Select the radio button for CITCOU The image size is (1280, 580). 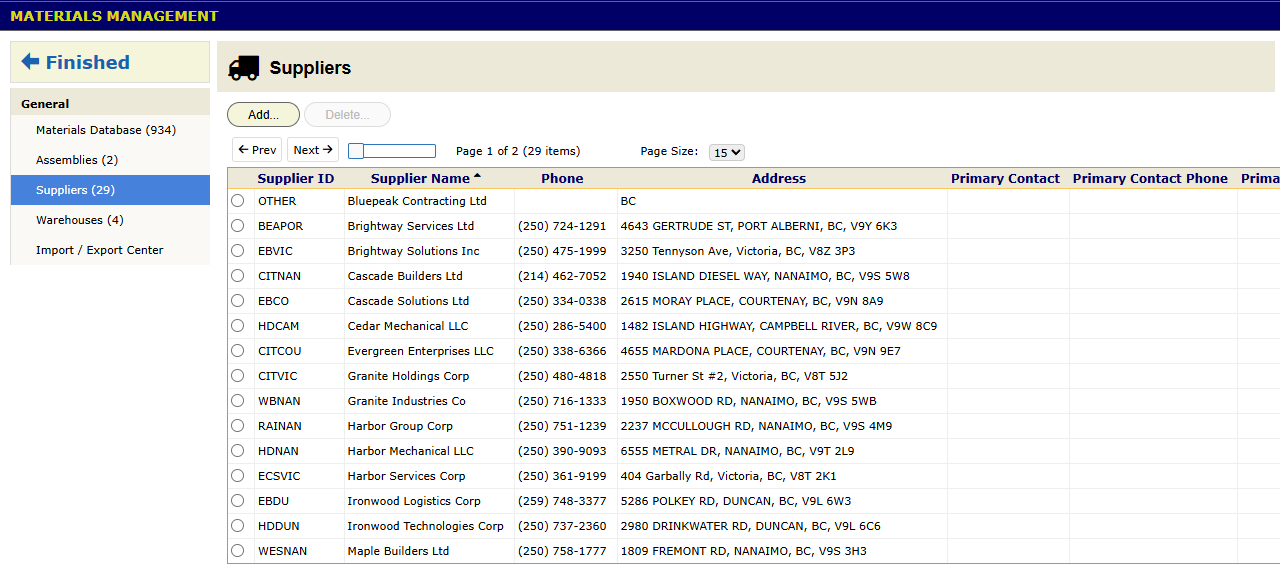[x=237, y=351]
